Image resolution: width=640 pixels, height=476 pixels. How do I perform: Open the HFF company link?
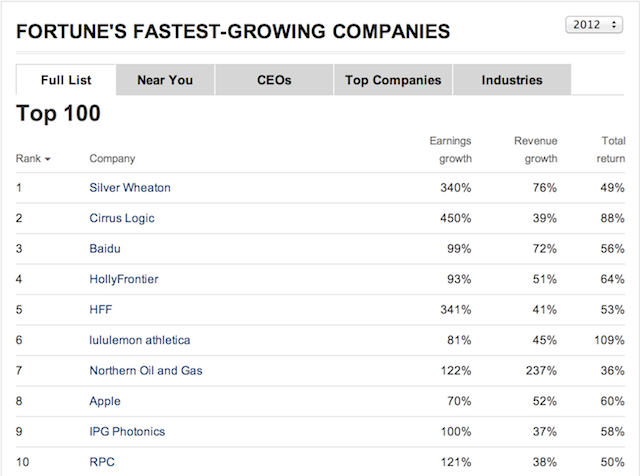tap(101, 309)
